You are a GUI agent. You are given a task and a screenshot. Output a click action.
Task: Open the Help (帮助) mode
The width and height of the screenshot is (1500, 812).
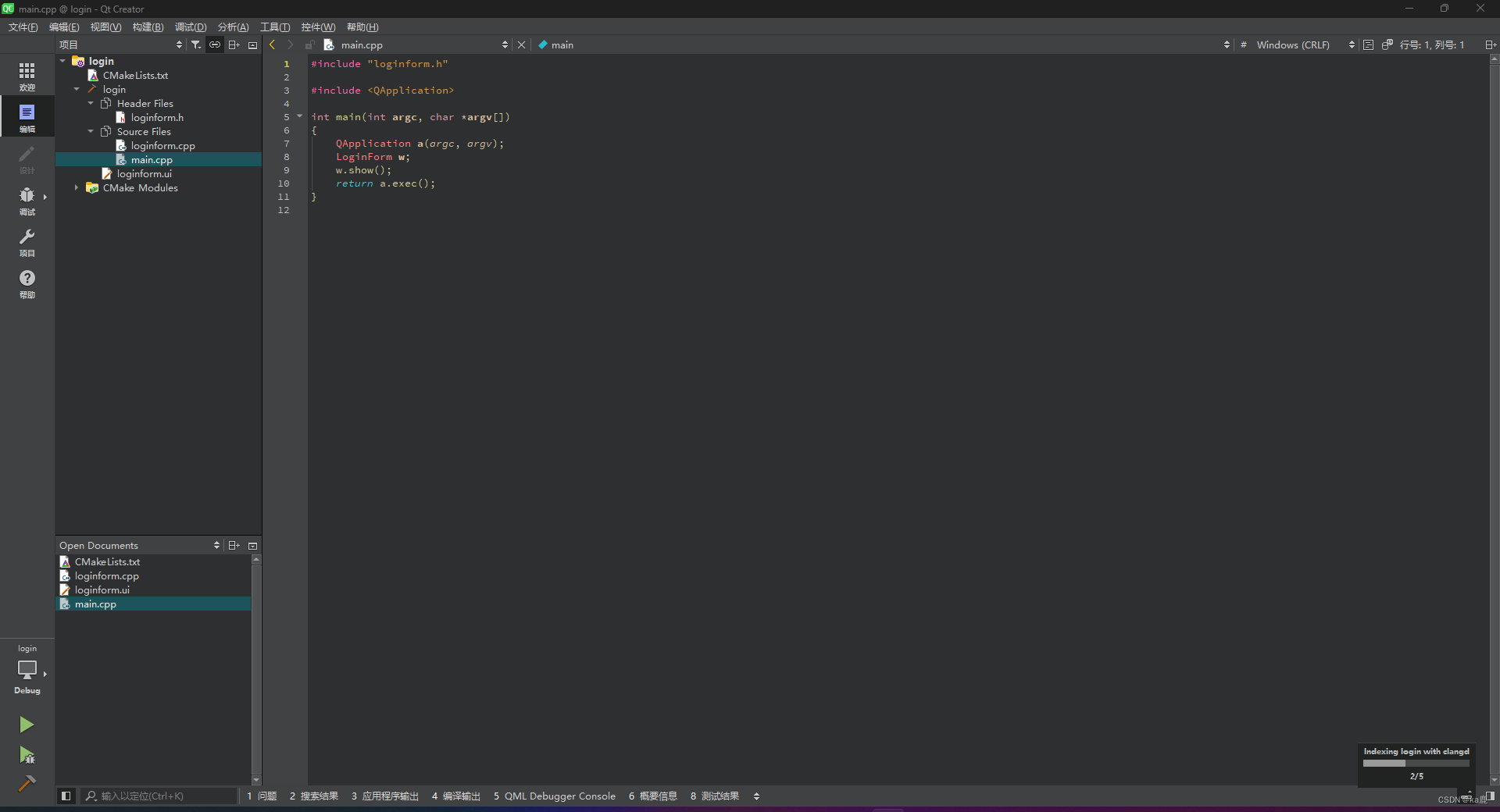tap(27, 283)
